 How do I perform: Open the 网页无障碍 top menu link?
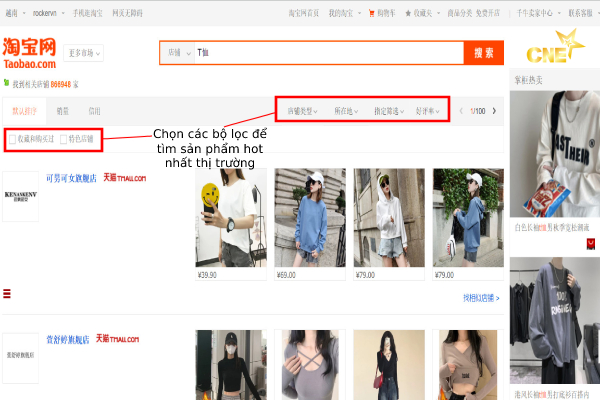[127, 13]
